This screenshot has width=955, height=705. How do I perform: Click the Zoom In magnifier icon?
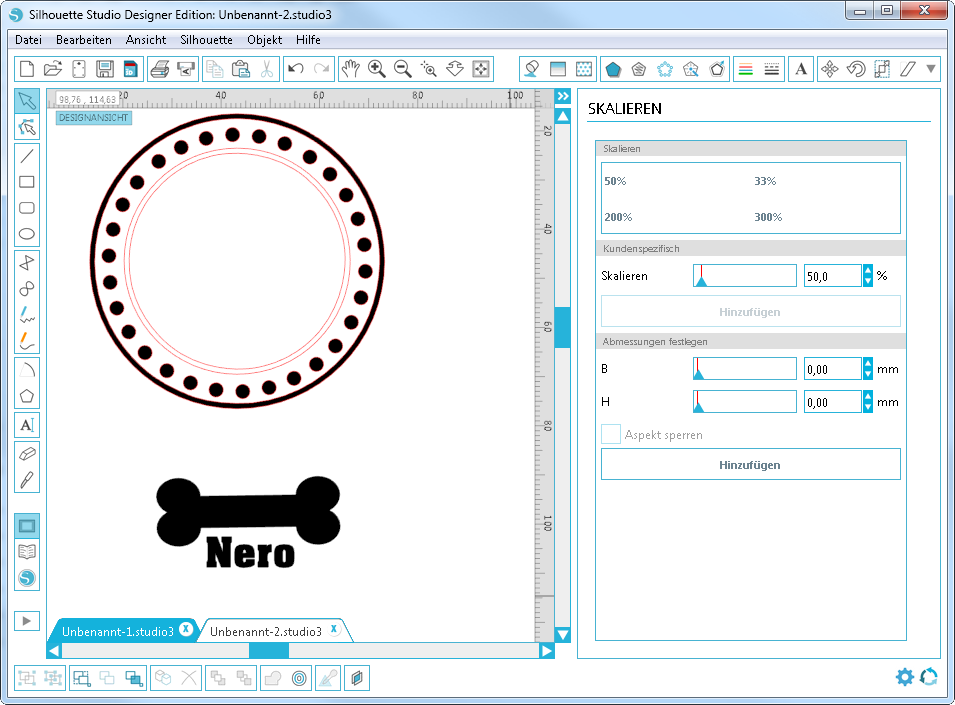377,69
